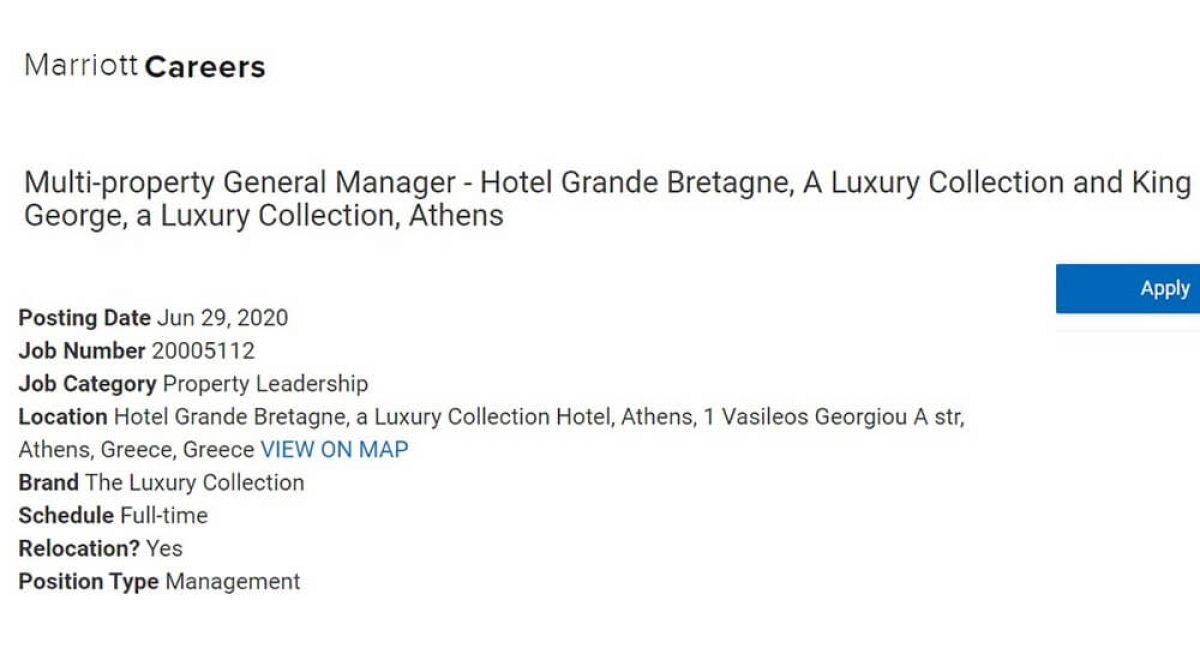
Task: Click the Relocation? label
Action: (79, 549)
